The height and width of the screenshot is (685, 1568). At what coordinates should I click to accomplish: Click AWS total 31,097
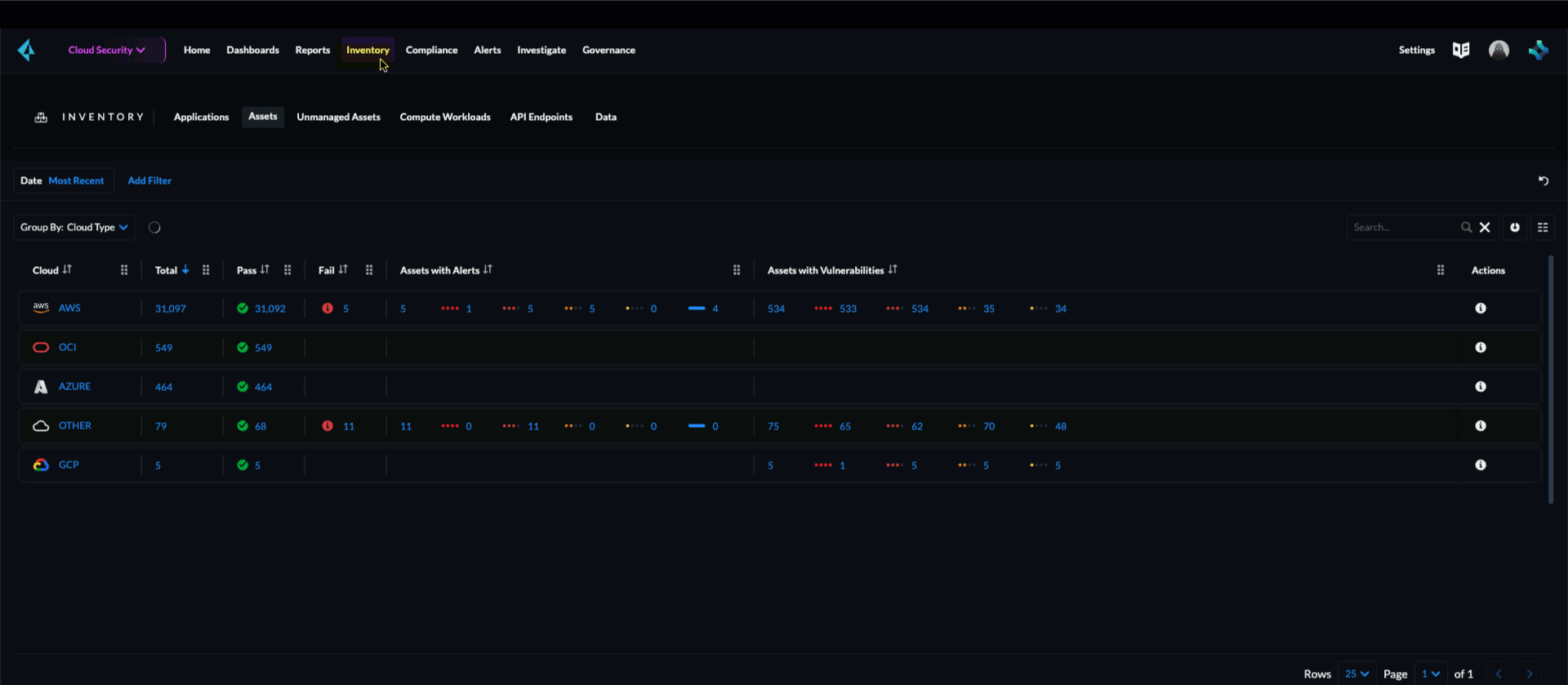tap(171, 309)
